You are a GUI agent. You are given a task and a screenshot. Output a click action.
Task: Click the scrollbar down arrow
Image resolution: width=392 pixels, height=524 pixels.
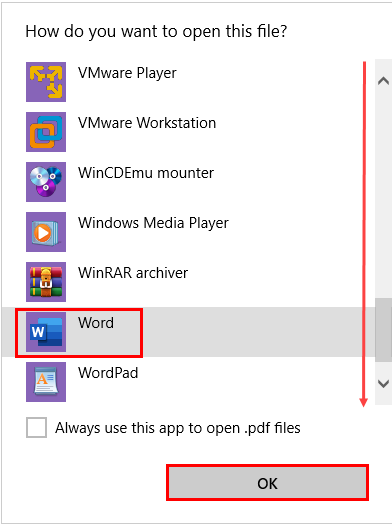[383, 383]
